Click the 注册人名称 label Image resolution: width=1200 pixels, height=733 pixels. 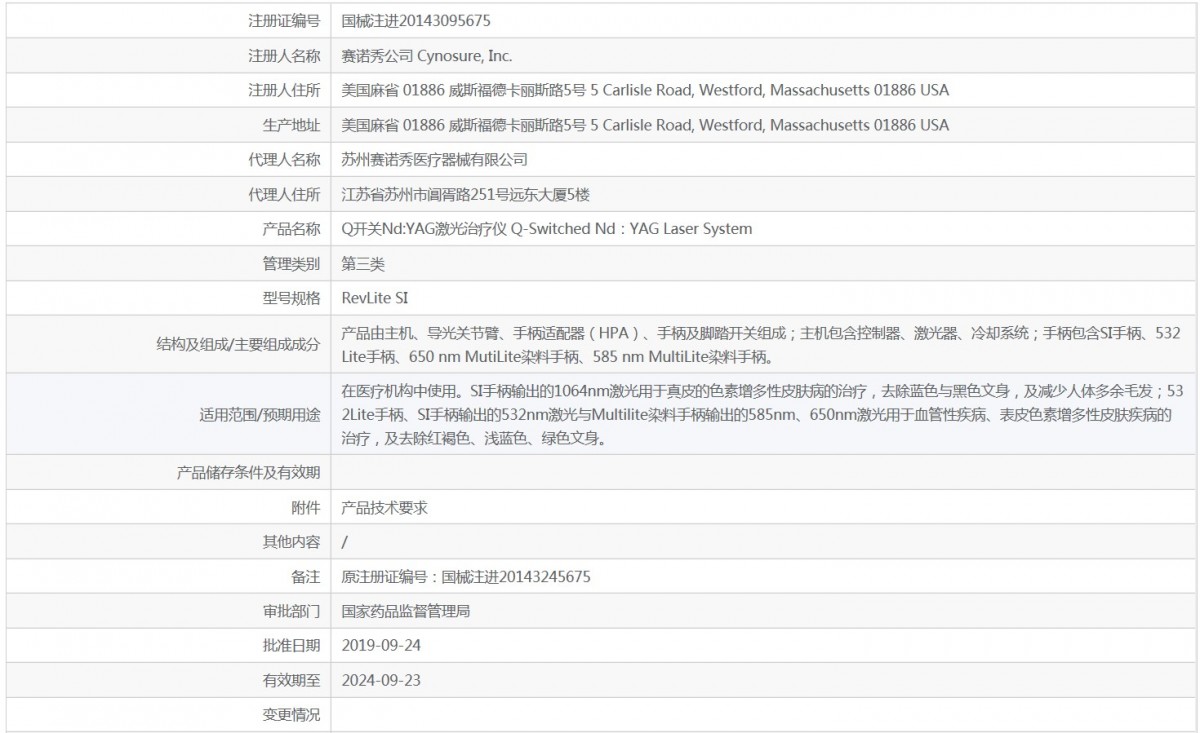(x=284, y=56)
